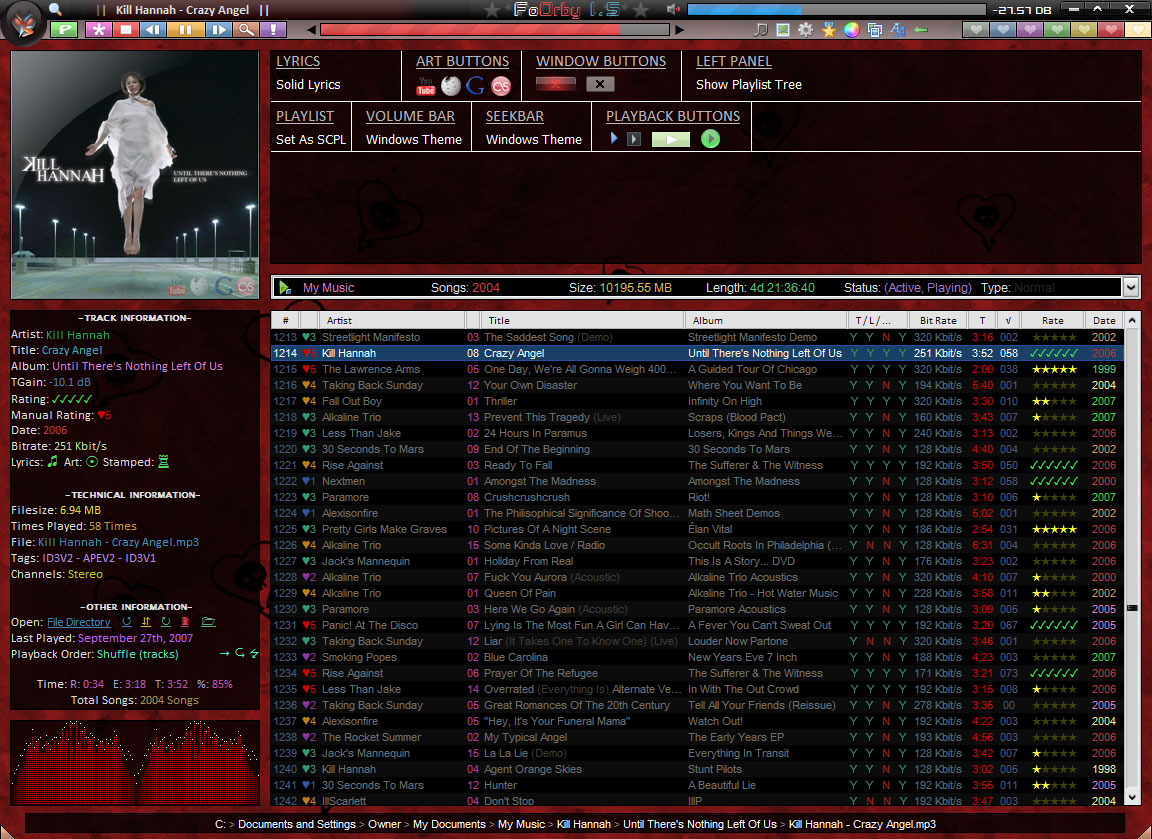Click the green open folder icon
The width and height of the screenshot is (1152, 839).
[208, 622]
